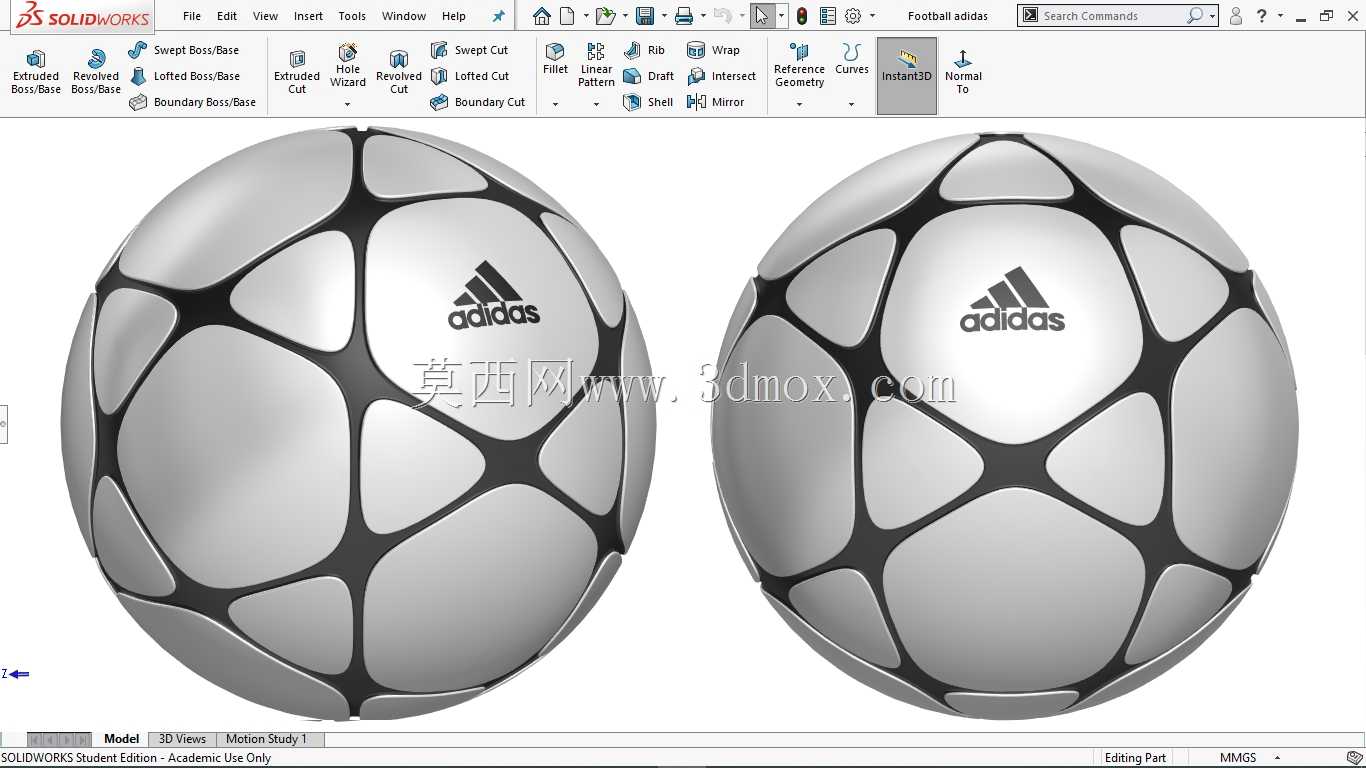This screenshot has width=1366, height=768.
Task: Click the SOLIDWORKS logo
Action: (82, 16)
